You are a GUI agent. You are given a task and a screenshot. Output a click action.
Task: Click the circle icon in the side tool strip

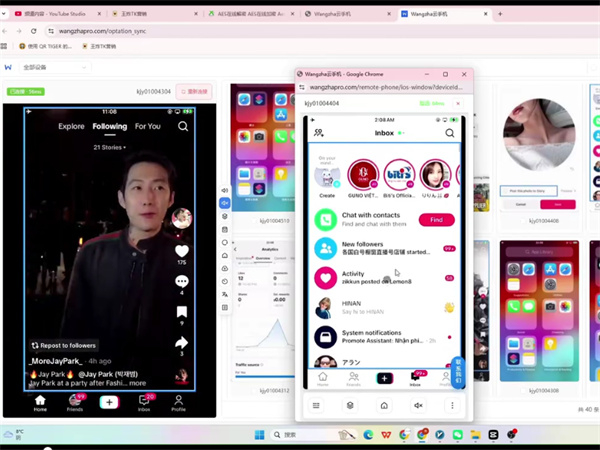coord(225,242)
